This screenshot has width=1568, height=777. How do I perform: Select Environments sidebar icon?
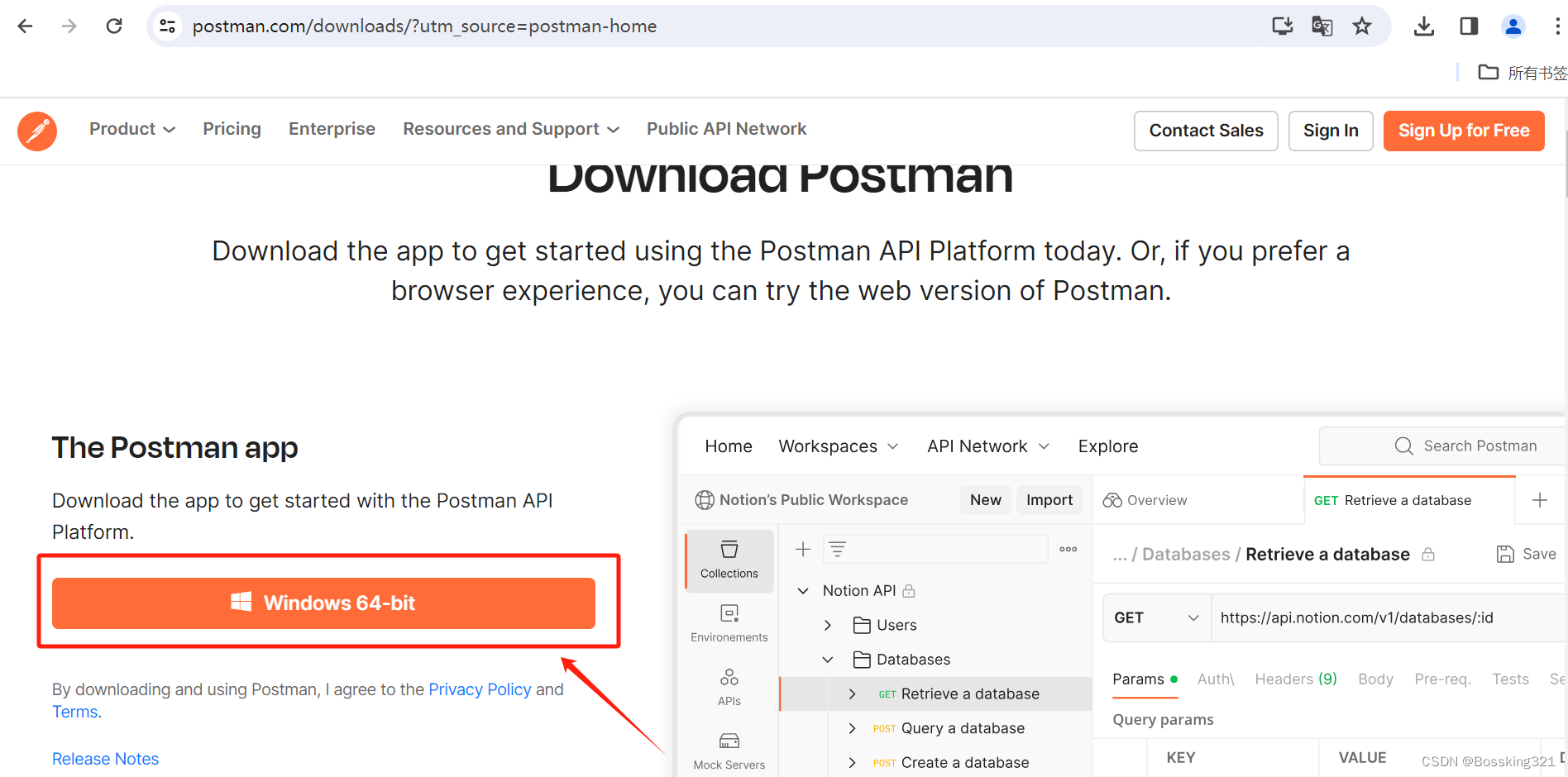(x=729, y=623)
